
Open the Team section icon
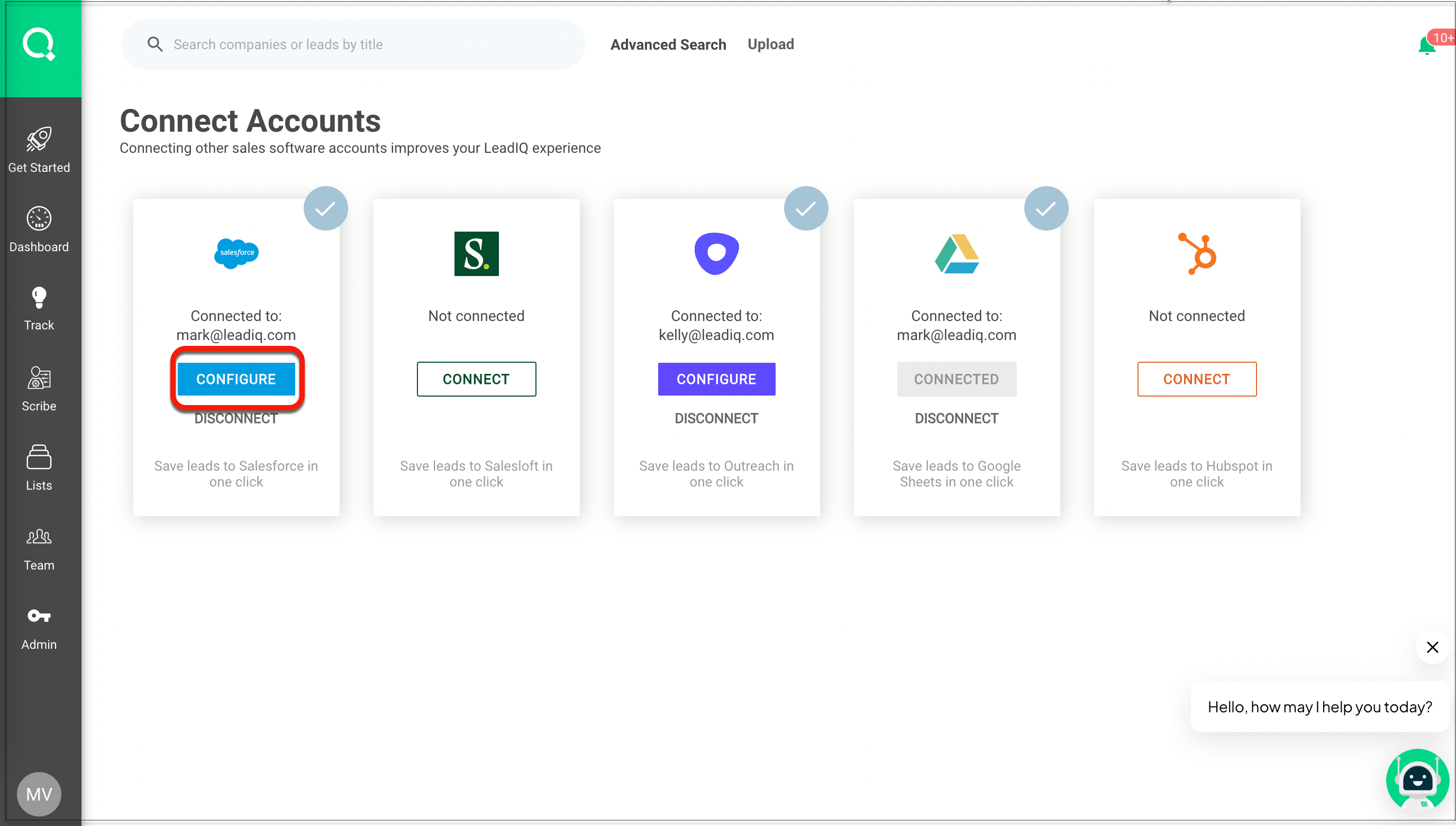point(39,537)
